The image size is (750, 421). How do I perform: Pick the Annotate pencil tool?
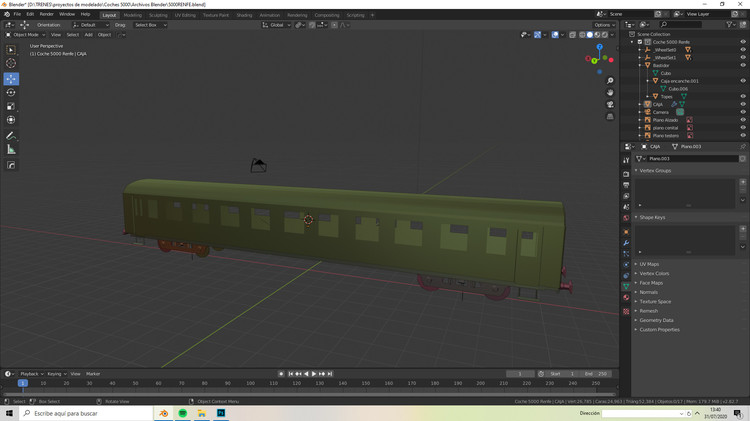click(x=11, y=136)
